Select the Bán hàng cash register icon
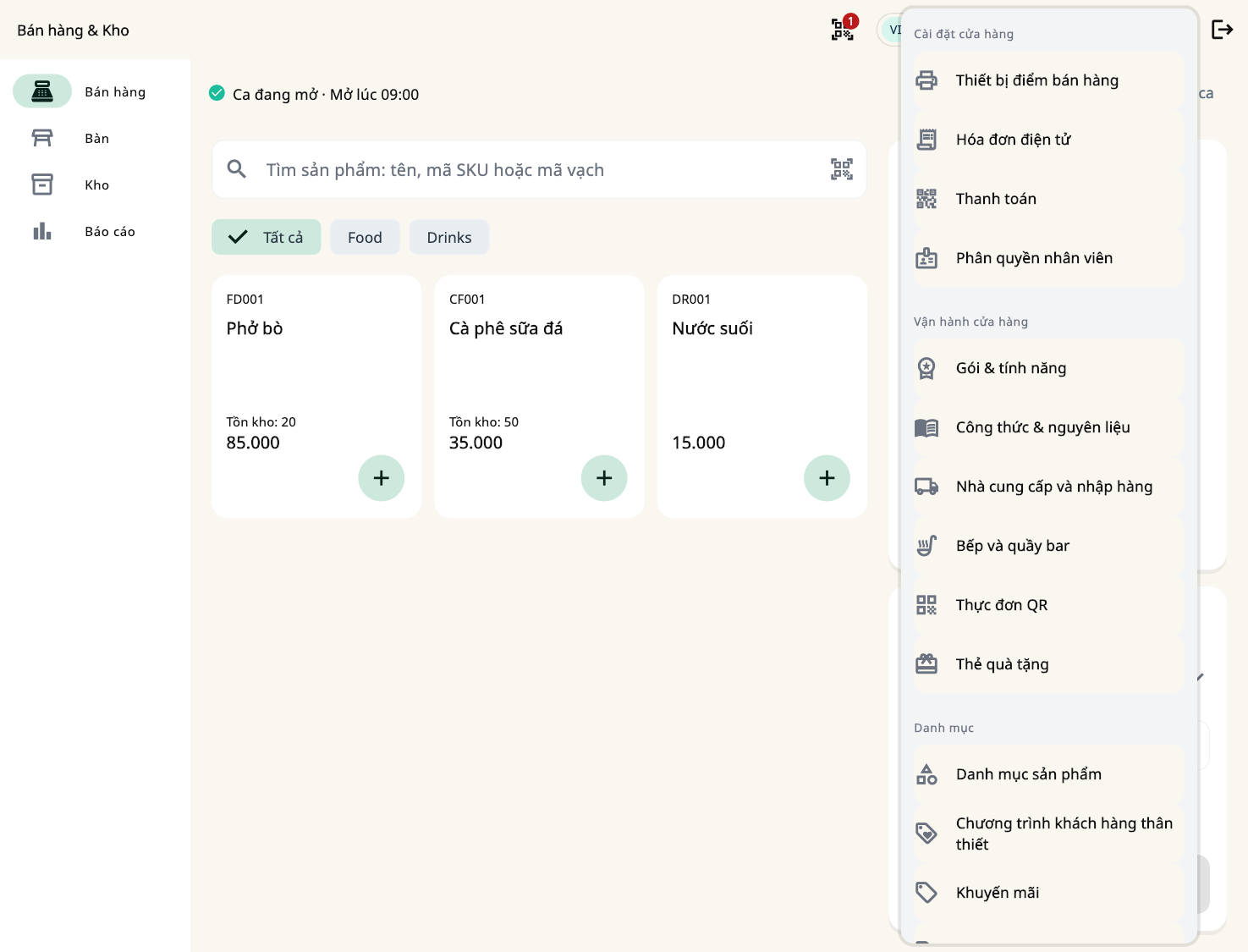Image resolution: width=1248 pixels, height=952 pixels. point(42,91)
